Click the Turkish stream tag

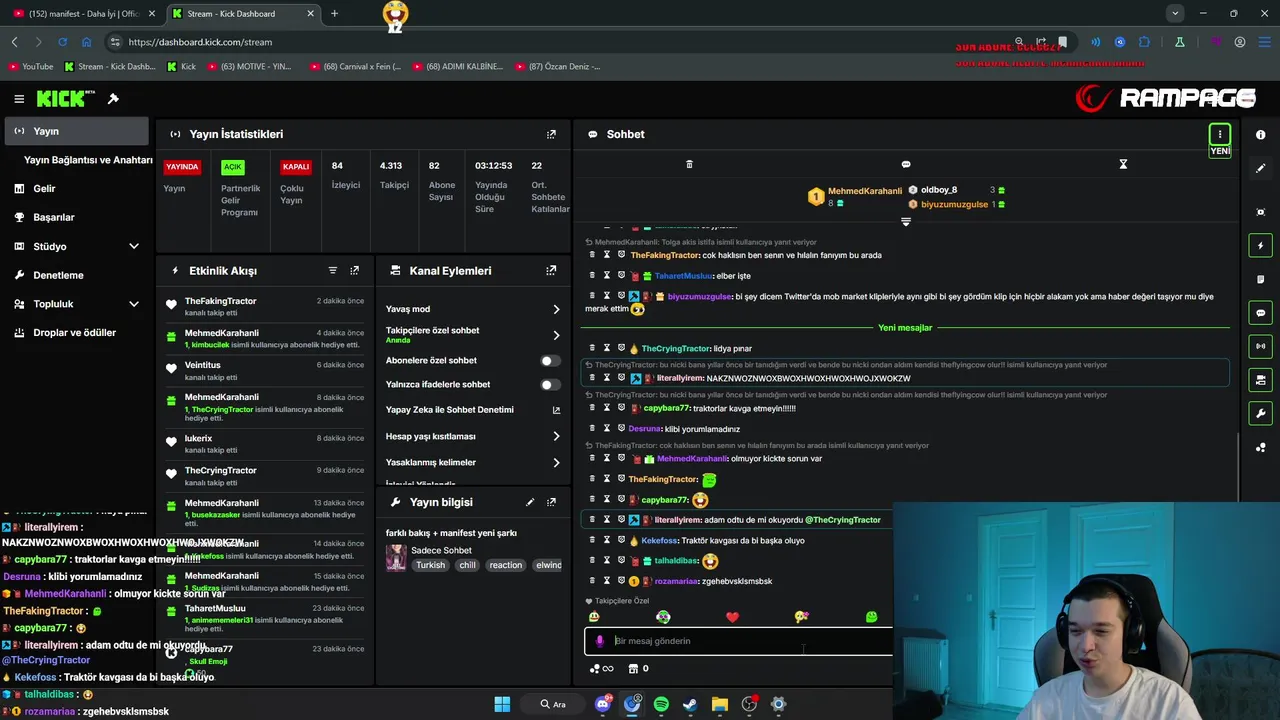pos(431,565)
